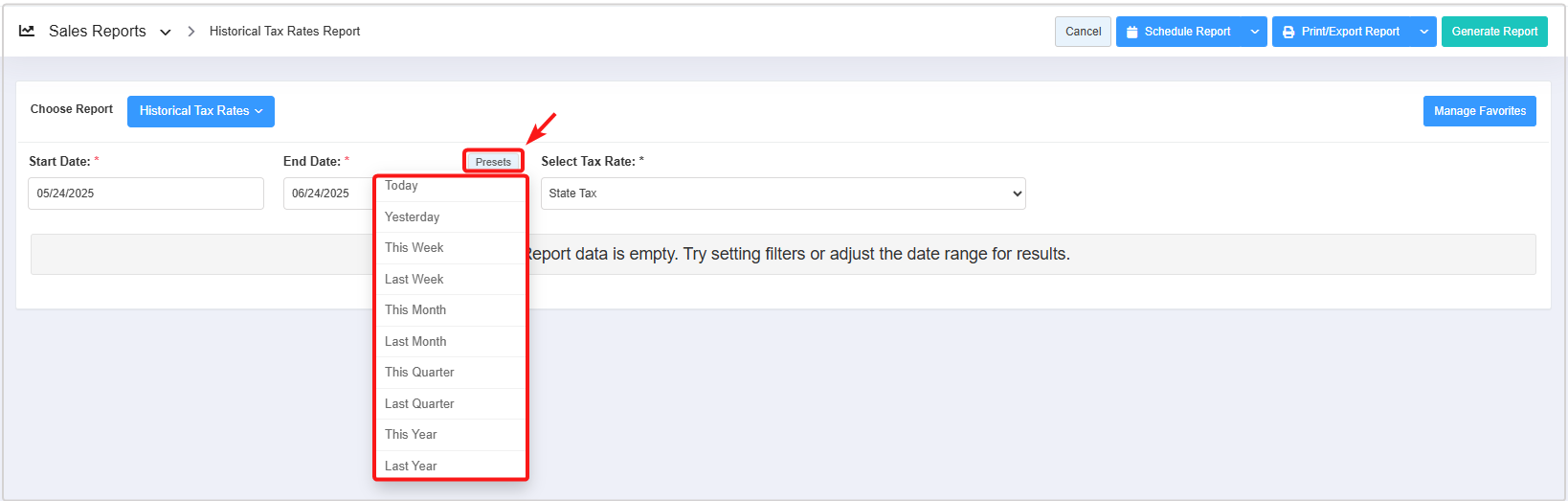
Task: Open the Select Tax Rate combo box
Action: (782, 194)
